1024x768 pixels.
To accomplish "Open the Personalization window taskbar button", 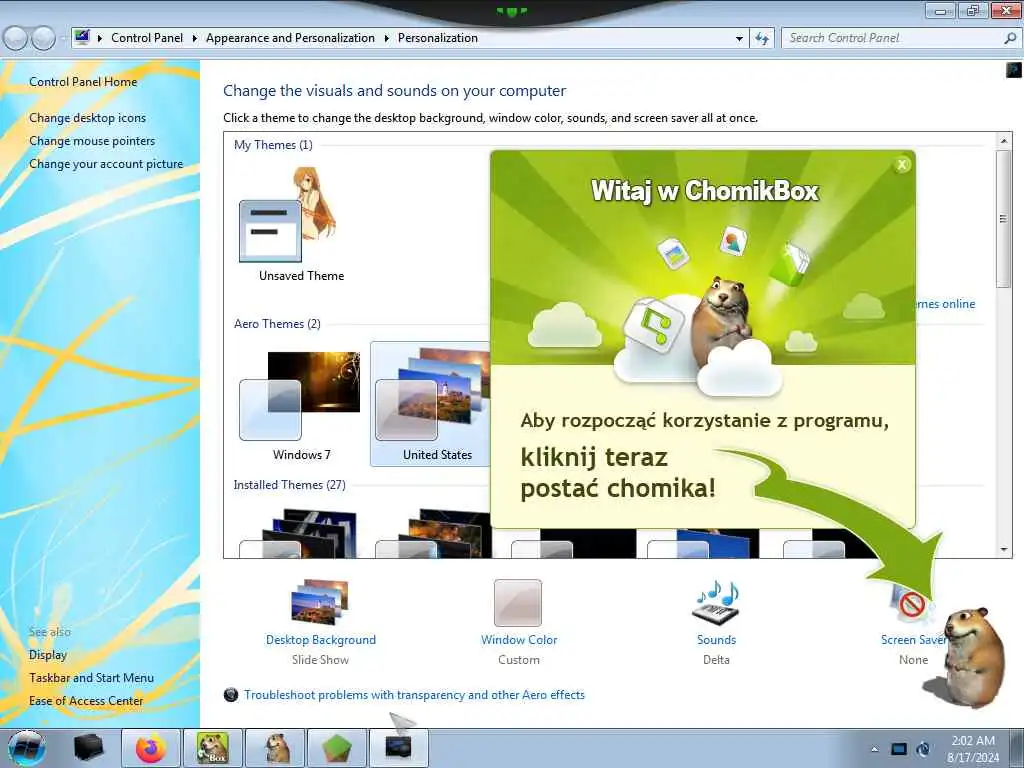I will [399, 748].
